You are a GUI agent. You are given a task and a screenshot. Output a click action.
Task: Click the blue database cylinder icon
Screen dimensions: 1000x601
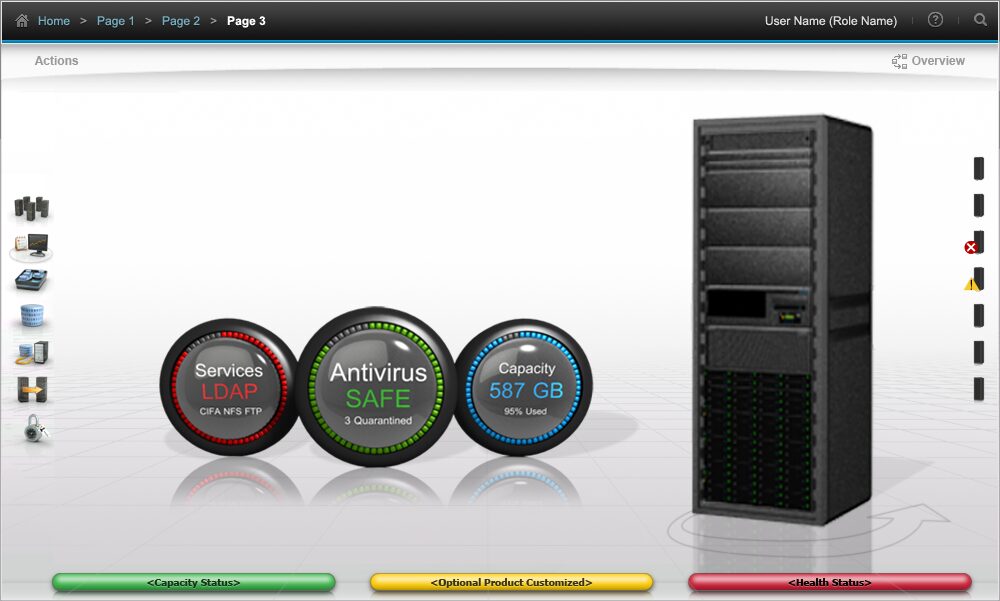[32, 317]
